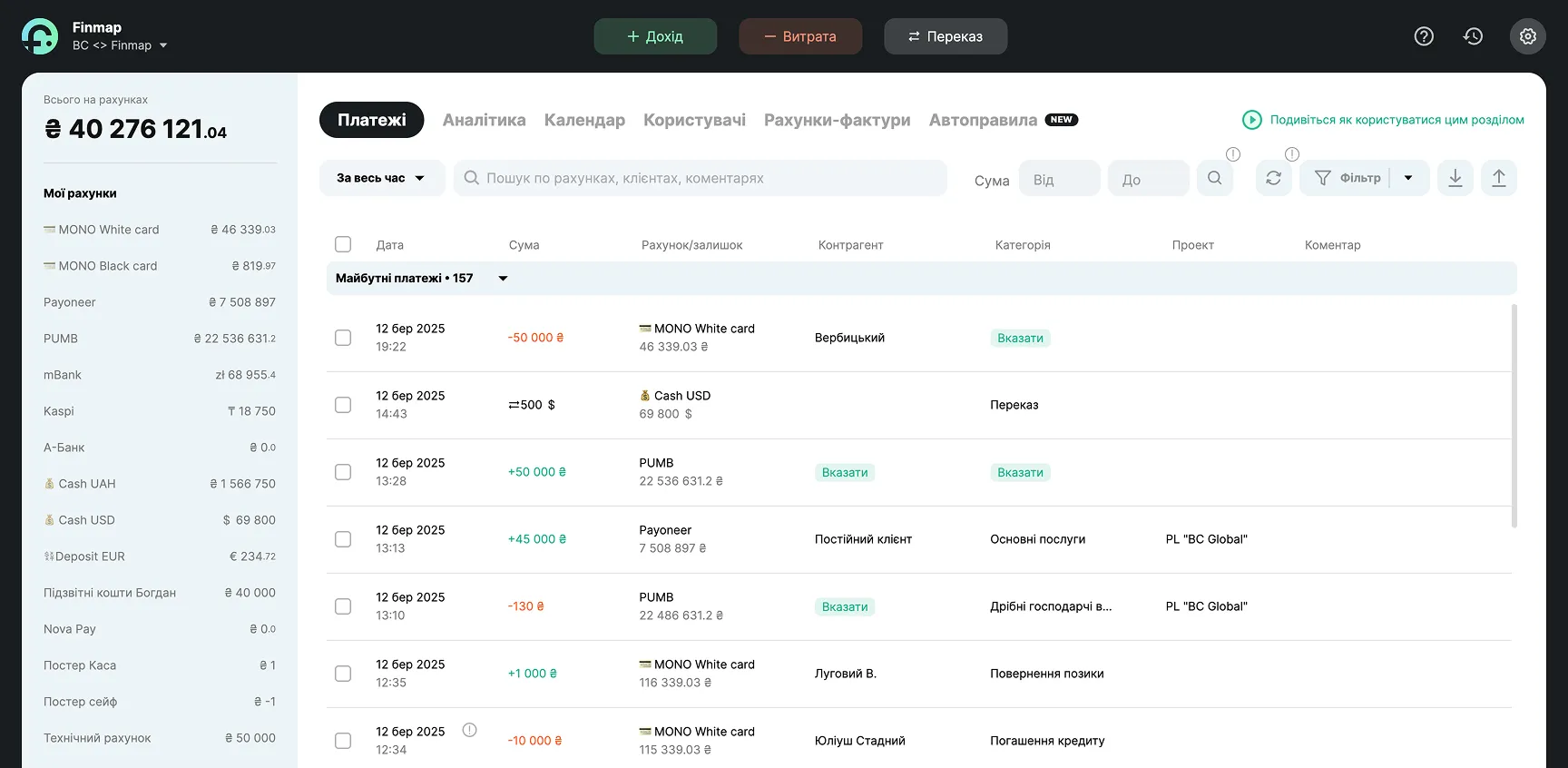Select the Nova Pay account

point(160,629)
